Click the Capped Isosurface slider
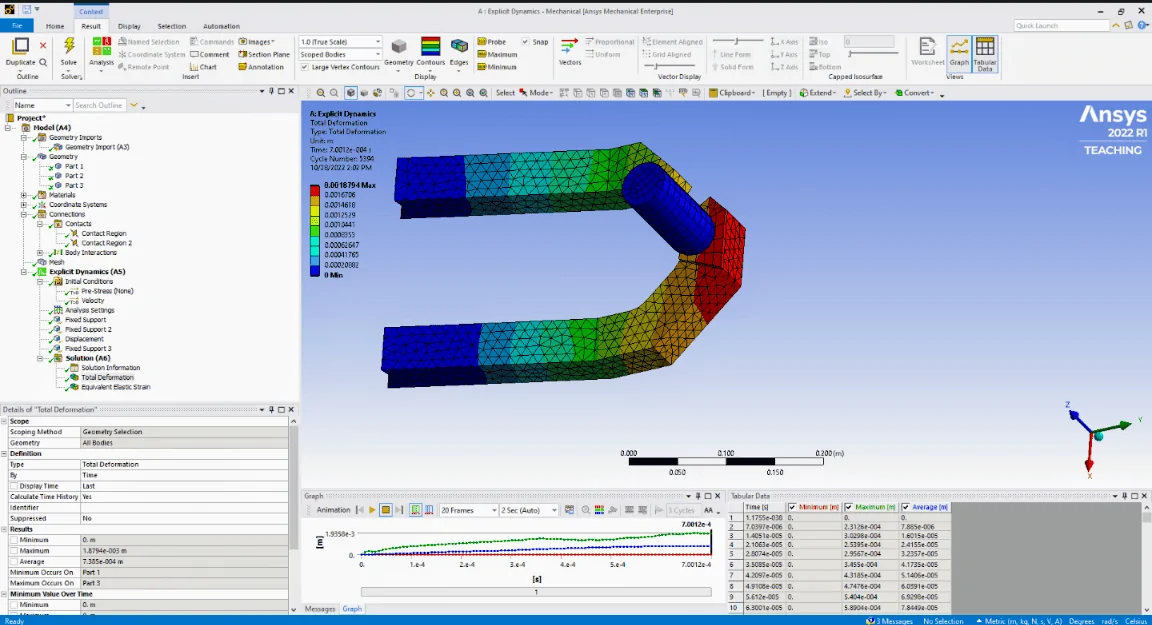 (872, 54)
